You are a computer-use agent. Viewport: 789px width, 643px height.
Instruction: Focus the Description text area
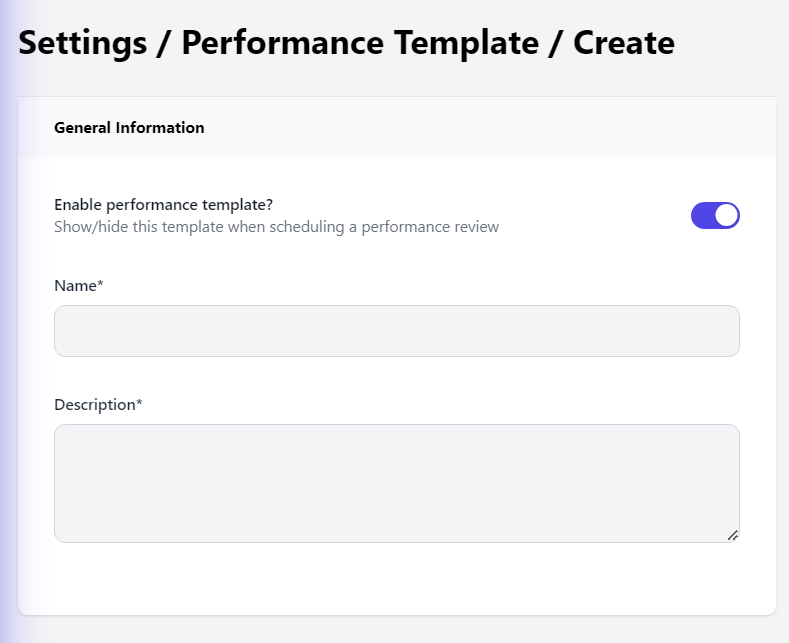tap(397, 483)
